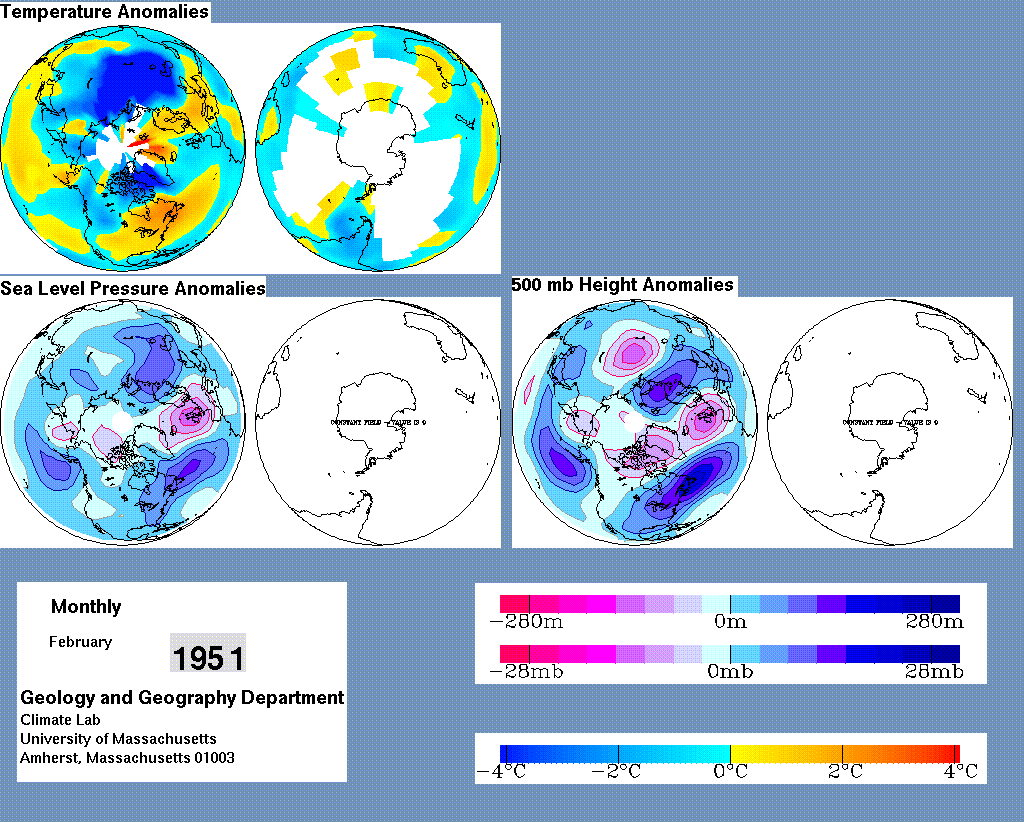Viewport: 1024px width, 822px height.
Task: Click the temperature color bar in °C
Action: tap(730, 754)
